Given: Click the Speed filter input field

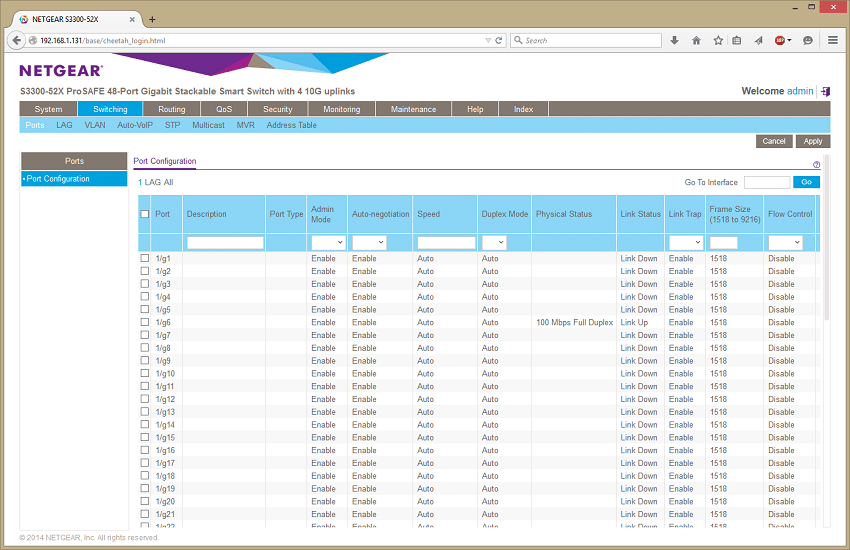Looking at the screenshot, I should point(446,242).
